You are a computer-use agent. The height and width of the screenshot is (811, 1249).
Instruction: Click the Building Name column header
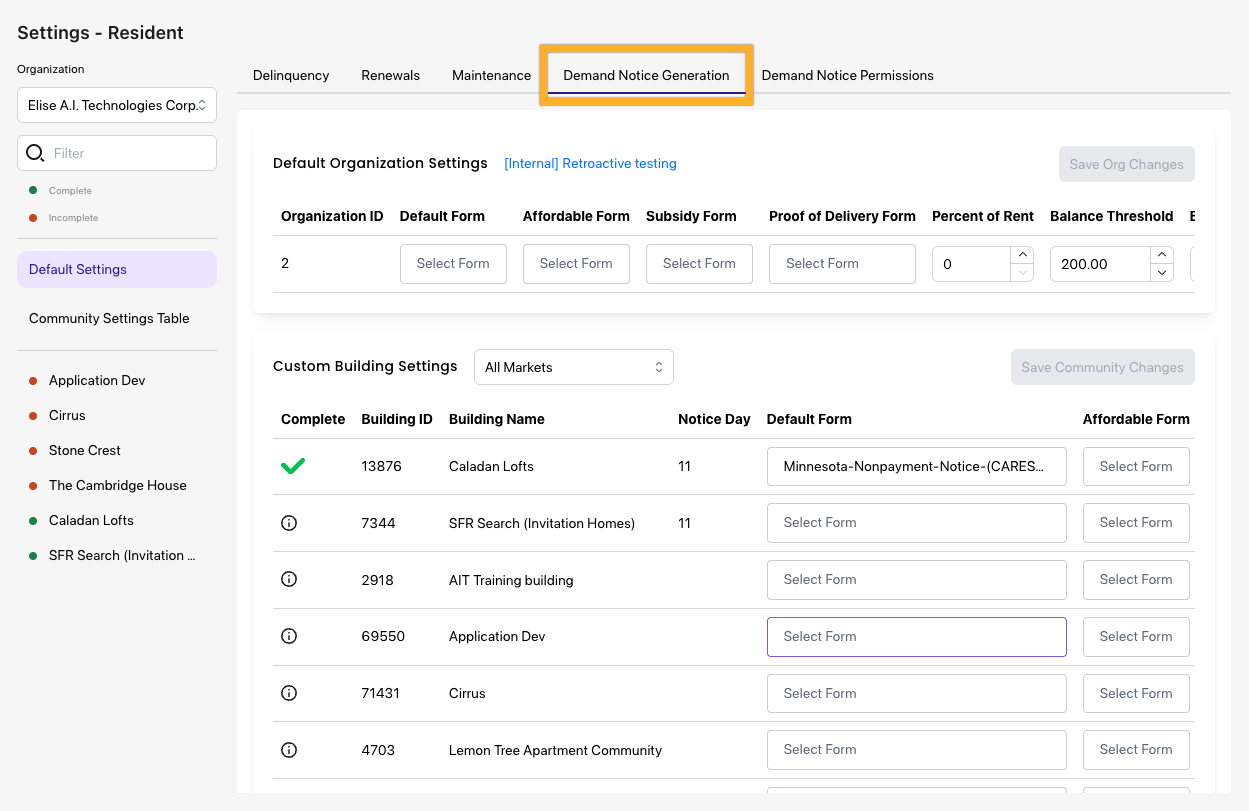coord(497,419)
